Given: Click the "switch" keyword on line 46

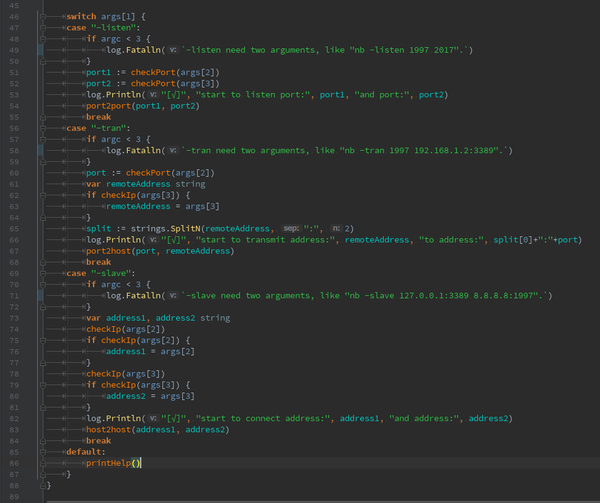Looking at the screenshot, I should click(81, 16).
